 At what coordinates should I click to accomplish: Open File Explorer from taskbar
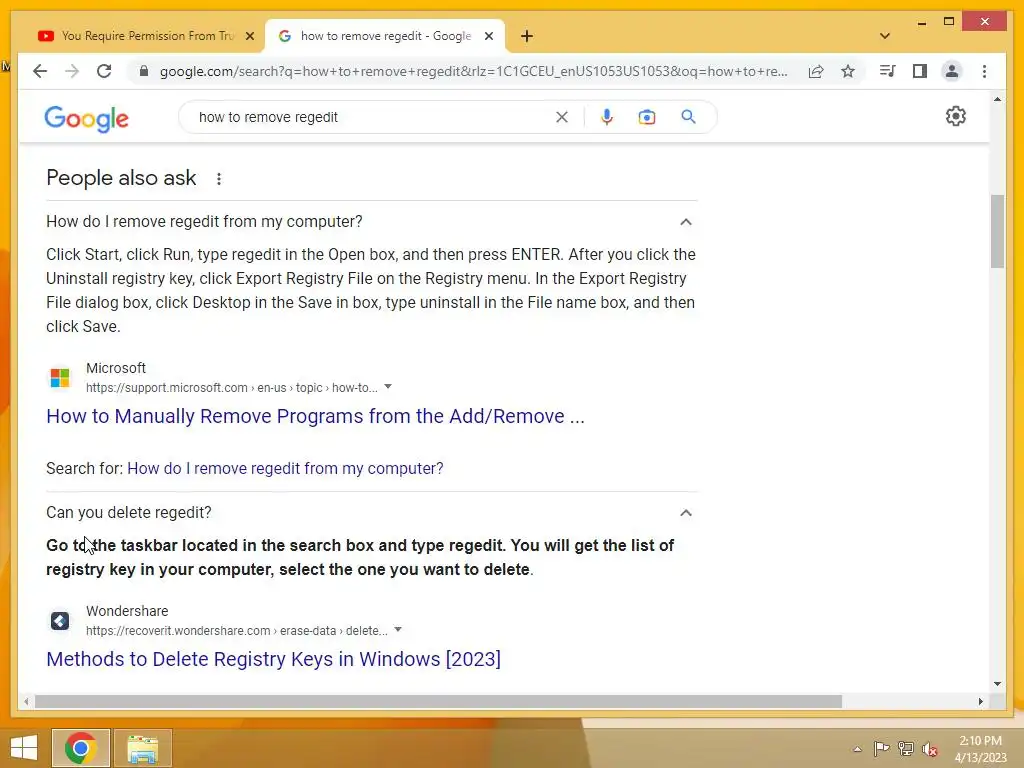pyautogui.click(x=143, y=748)
